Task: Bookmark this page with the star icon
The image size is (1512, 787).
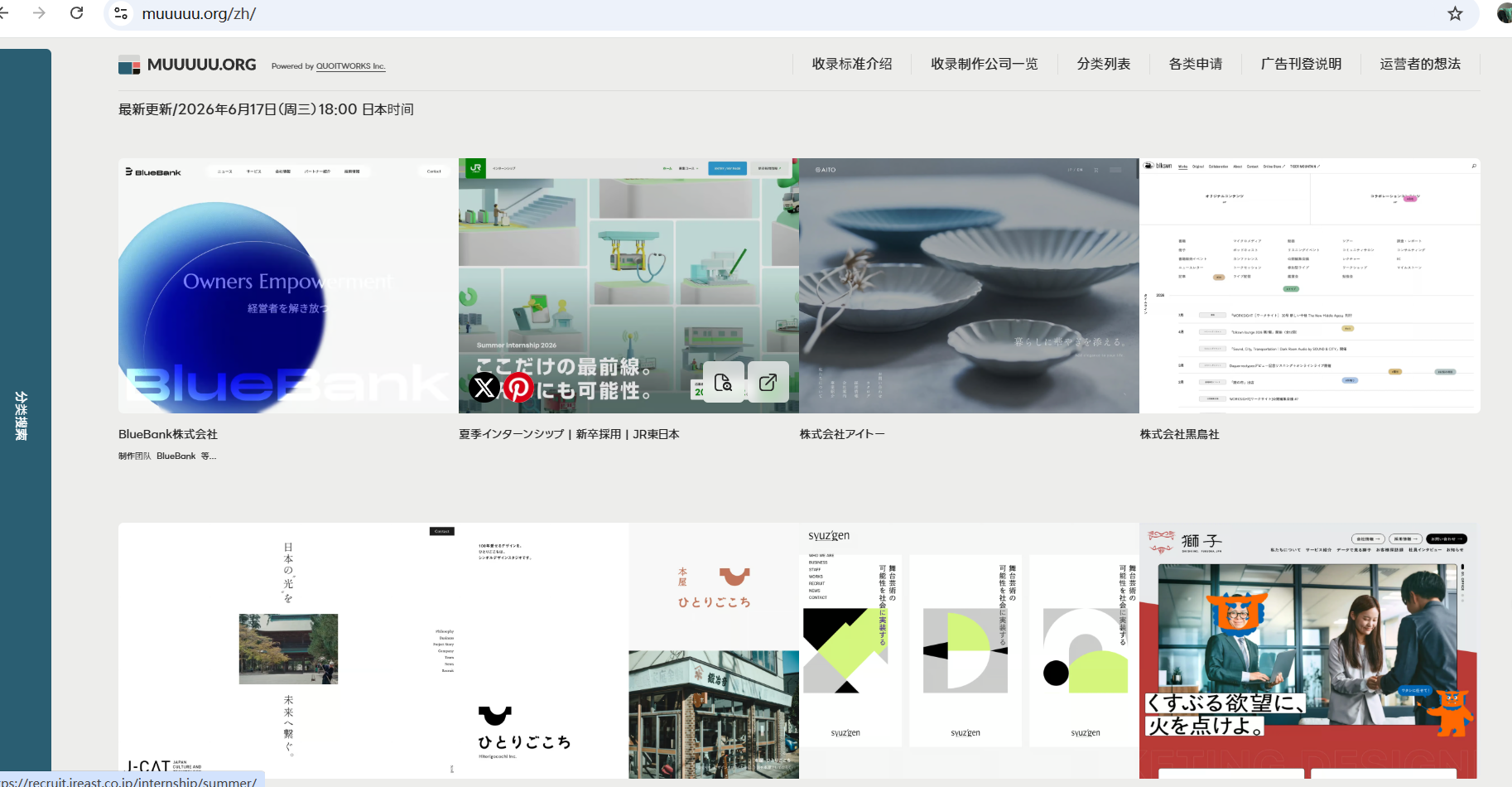Action: tap(1455, 13)
